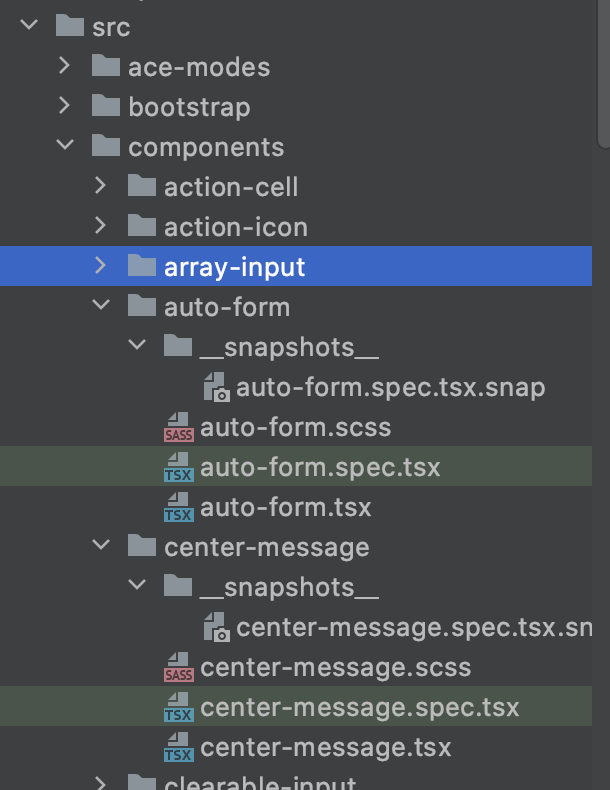The image size is (610, 790).
Task: Select the src folder name
Action: tap(111, 27)
